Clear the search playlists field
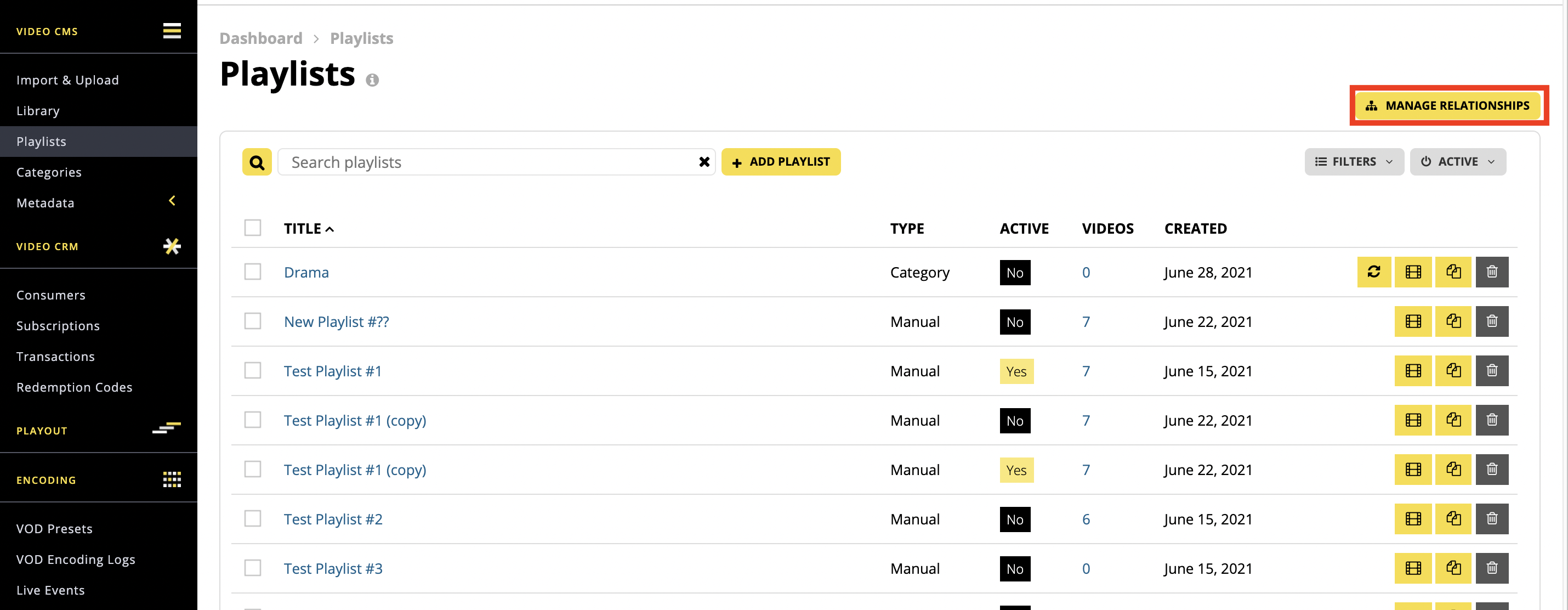Viewport: 1568px width, 610px height. tap(705, 162)
